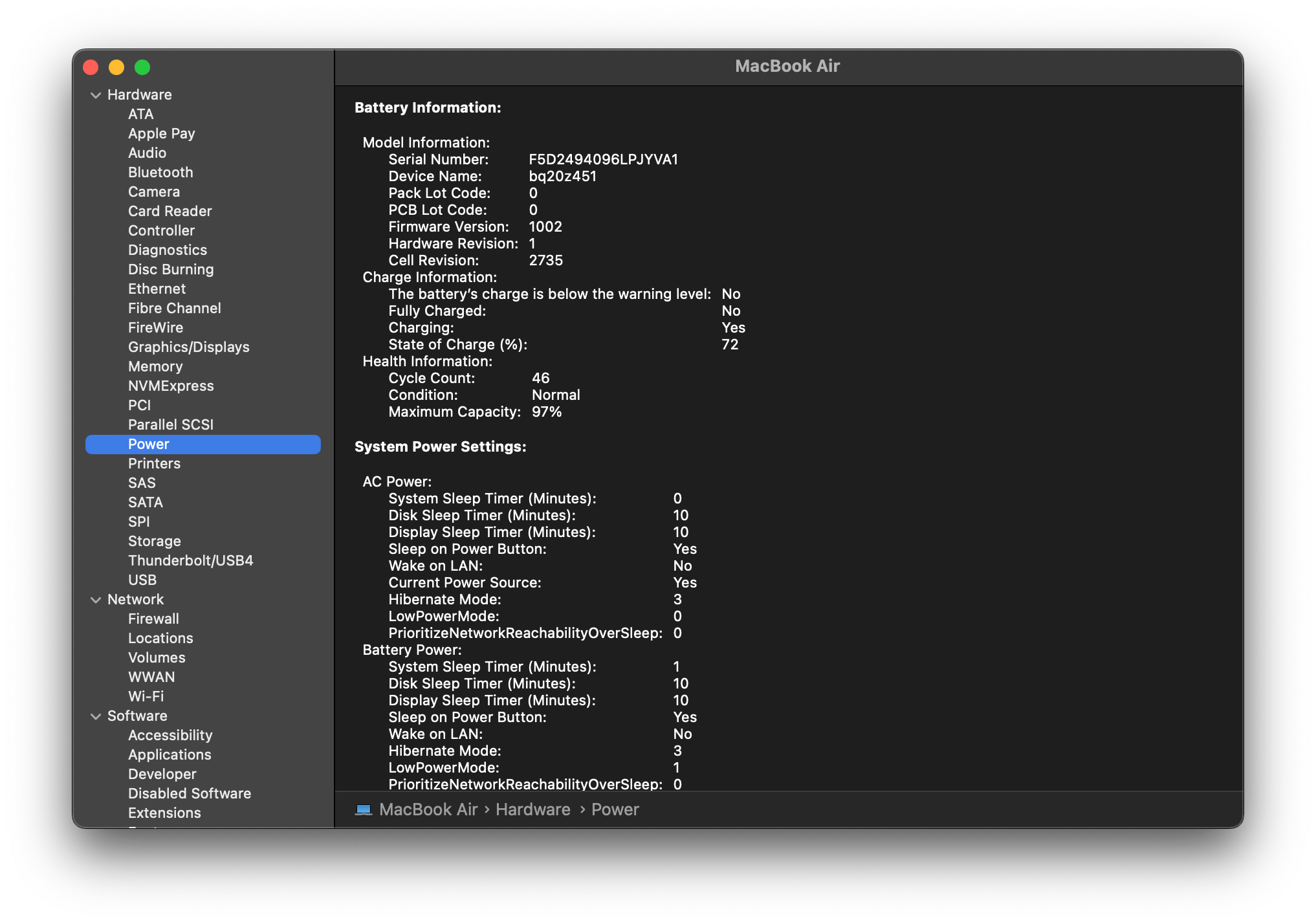Collapse the Network section chevron
The height and width of the screenshot is (924, 1316).
96,600
